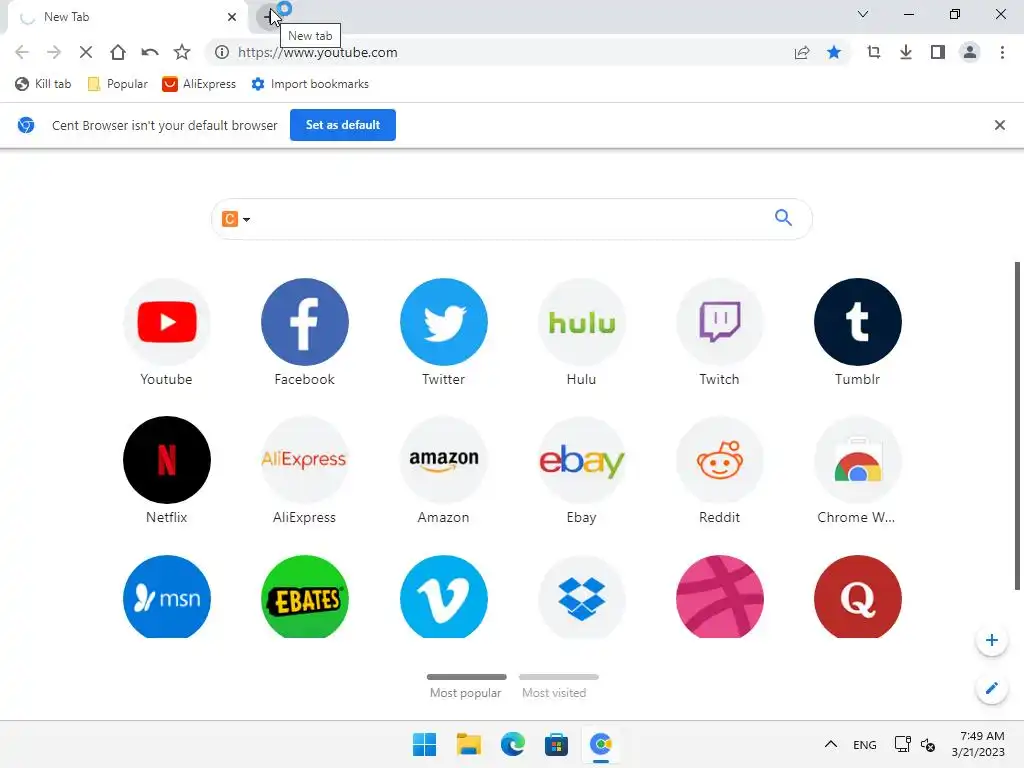Add a new shortcut with plus button

click(x=991, y=640)
